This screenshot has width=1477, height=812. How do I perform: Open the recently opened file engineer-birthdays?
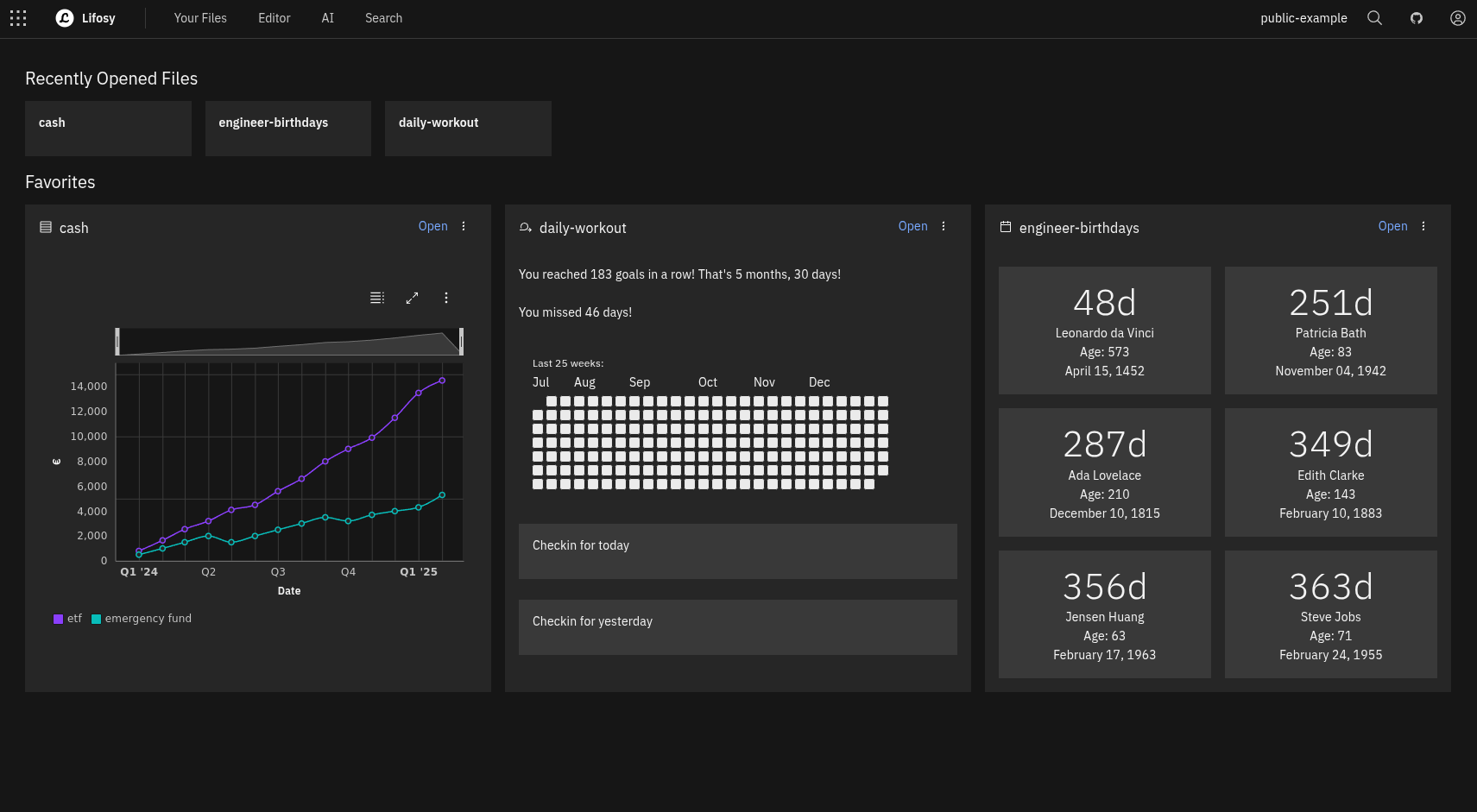pyautogui.click(x=287, y=128)
